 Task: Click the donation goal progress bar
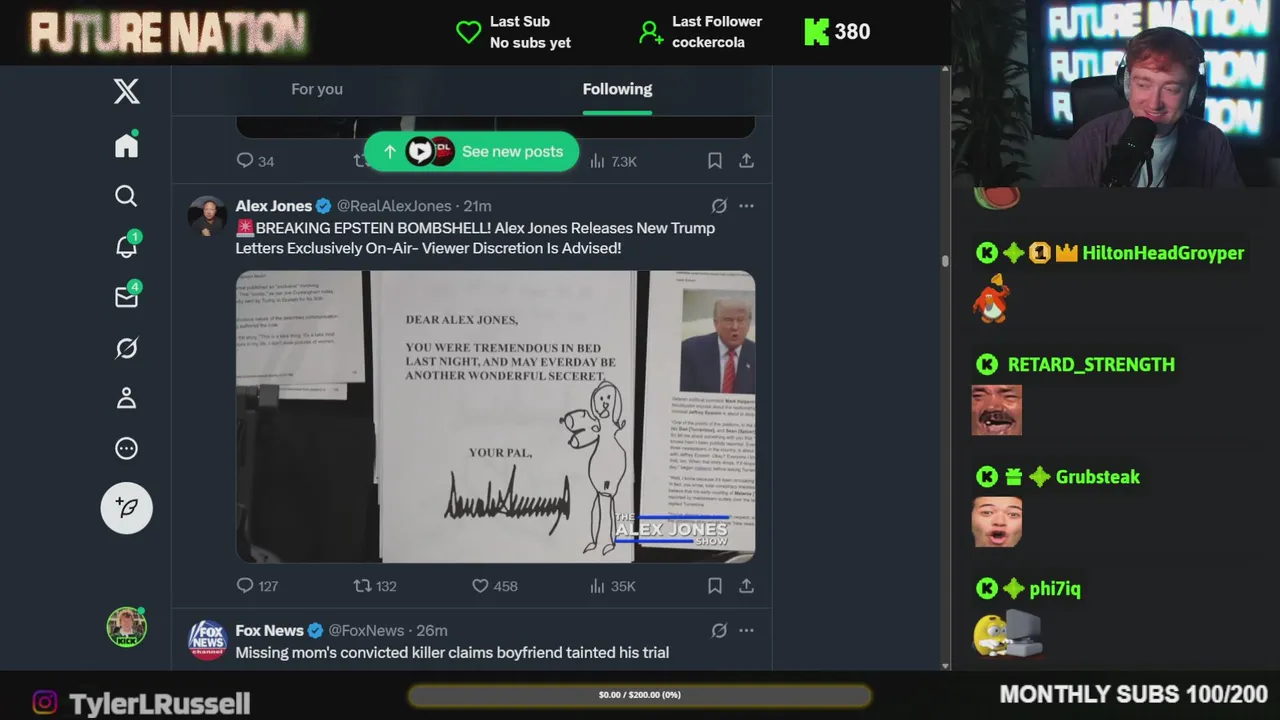[x=640, y=695]
